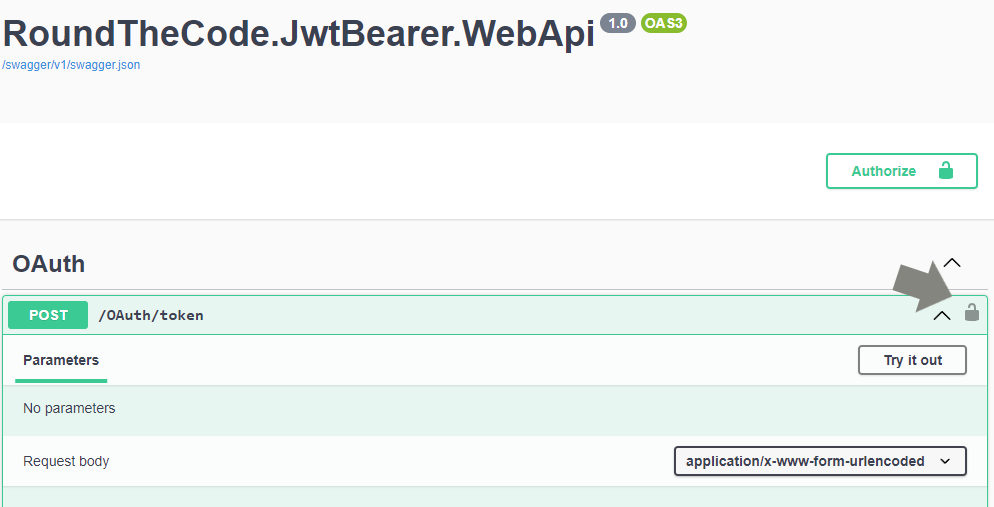
Task: Click the empty area of the POST operation header bar
Action: 564,315
